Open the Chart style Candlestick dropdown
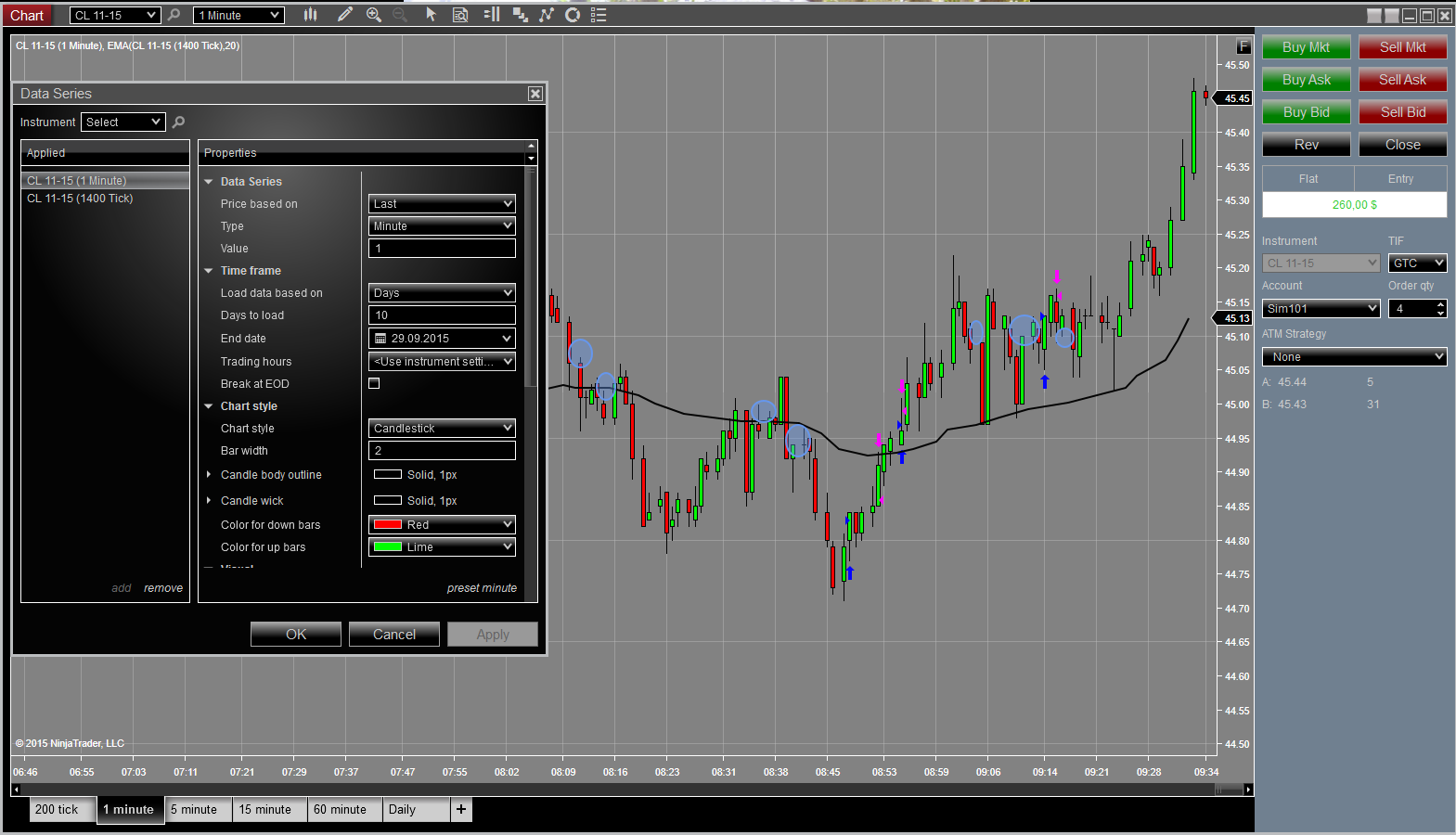Viewport: 1456px width, 835px height. [x=442, y=429]
